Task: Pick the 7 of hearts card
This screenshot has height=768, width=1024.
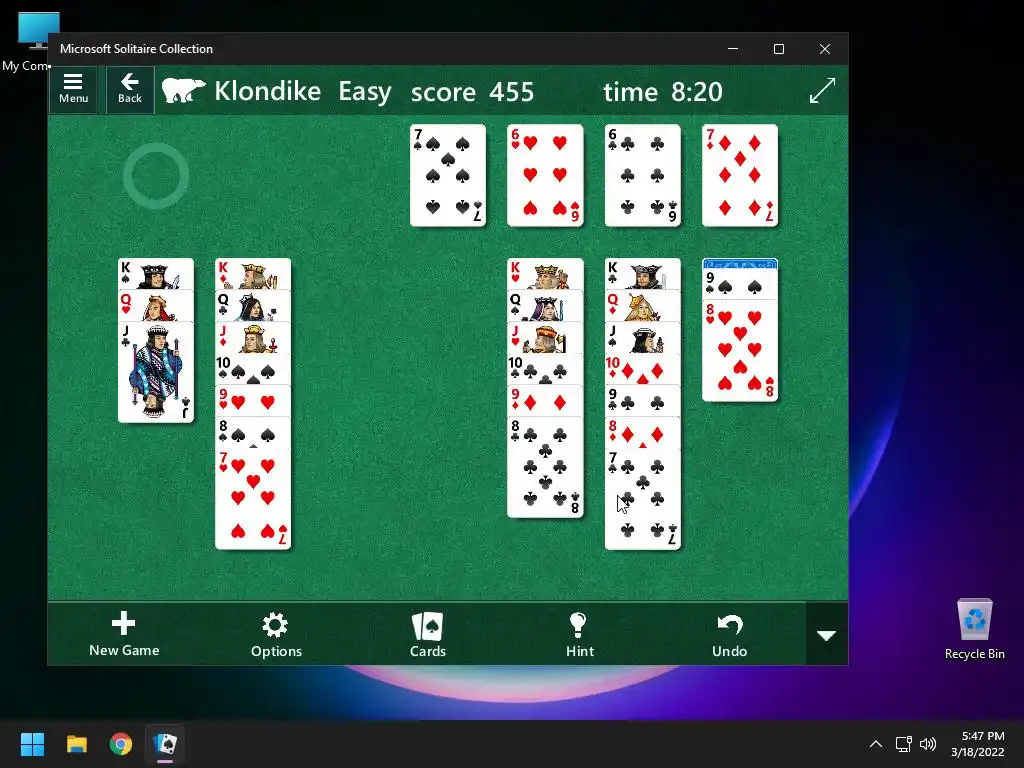Action: click(253, 499)
